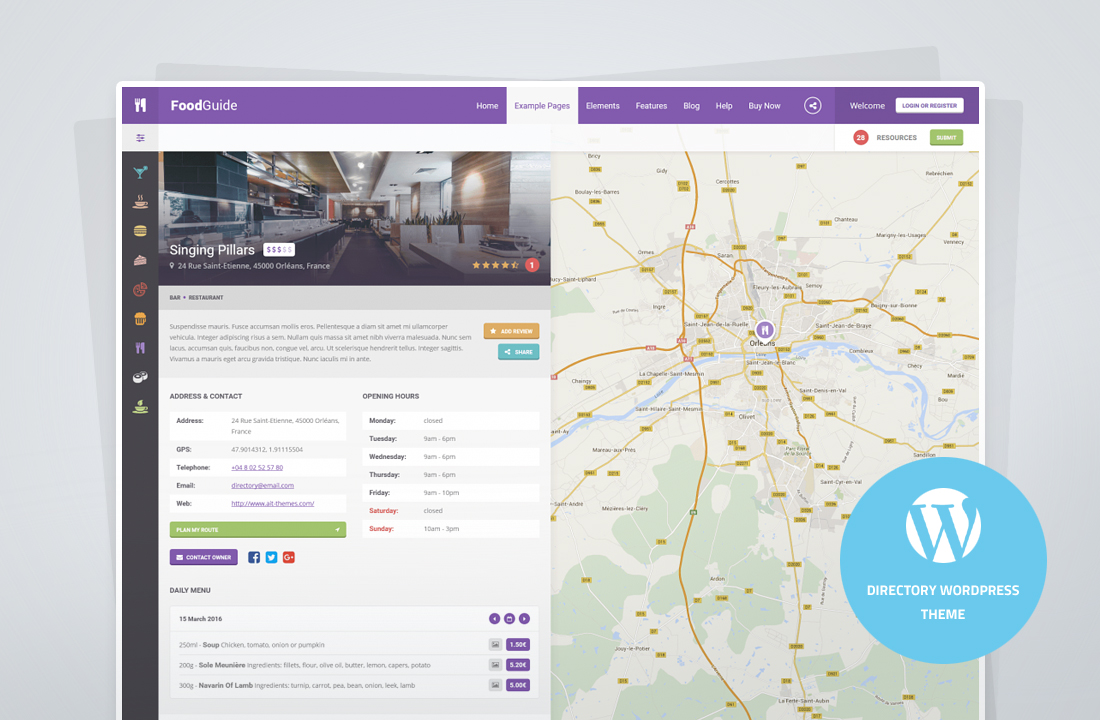Click the 5.20€ price tag
Screen dimensions: 1100x720
pyautogui.click(x=518, y=665)
